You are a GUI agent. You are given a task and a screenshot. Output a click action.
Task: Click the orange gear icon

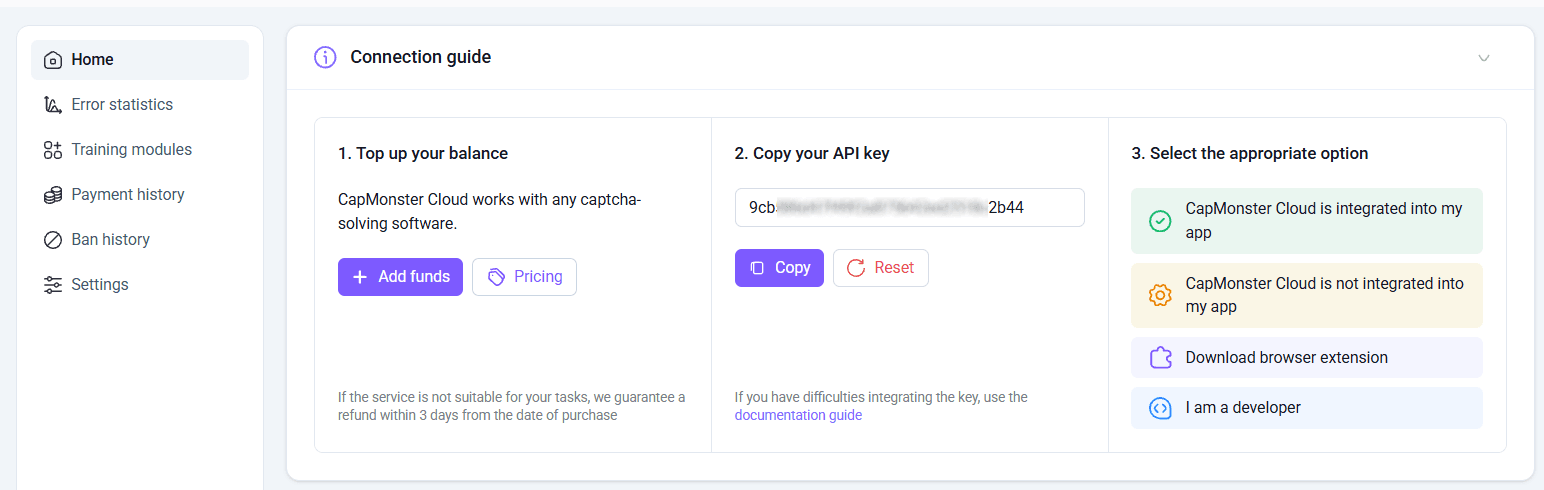coord(1160,295)
